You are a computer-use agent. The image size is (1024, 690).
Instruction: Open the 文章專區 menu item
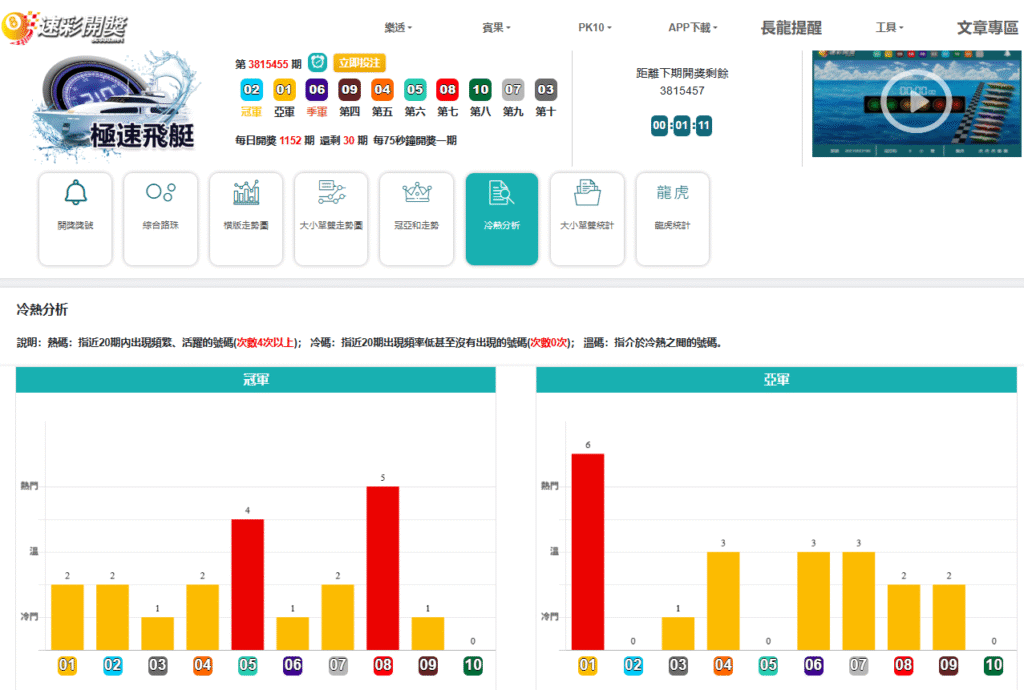click(987, 28)
